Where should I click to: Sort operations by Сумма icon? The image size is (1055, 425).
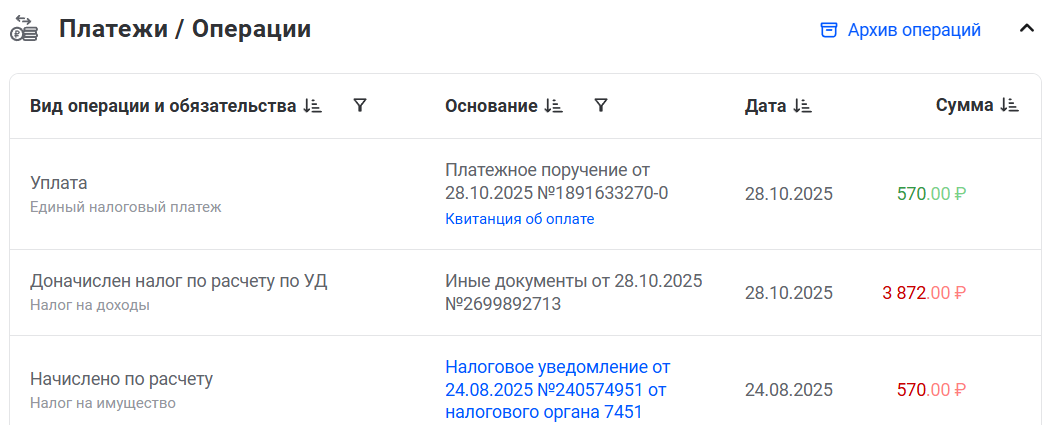pos(1009,105)
